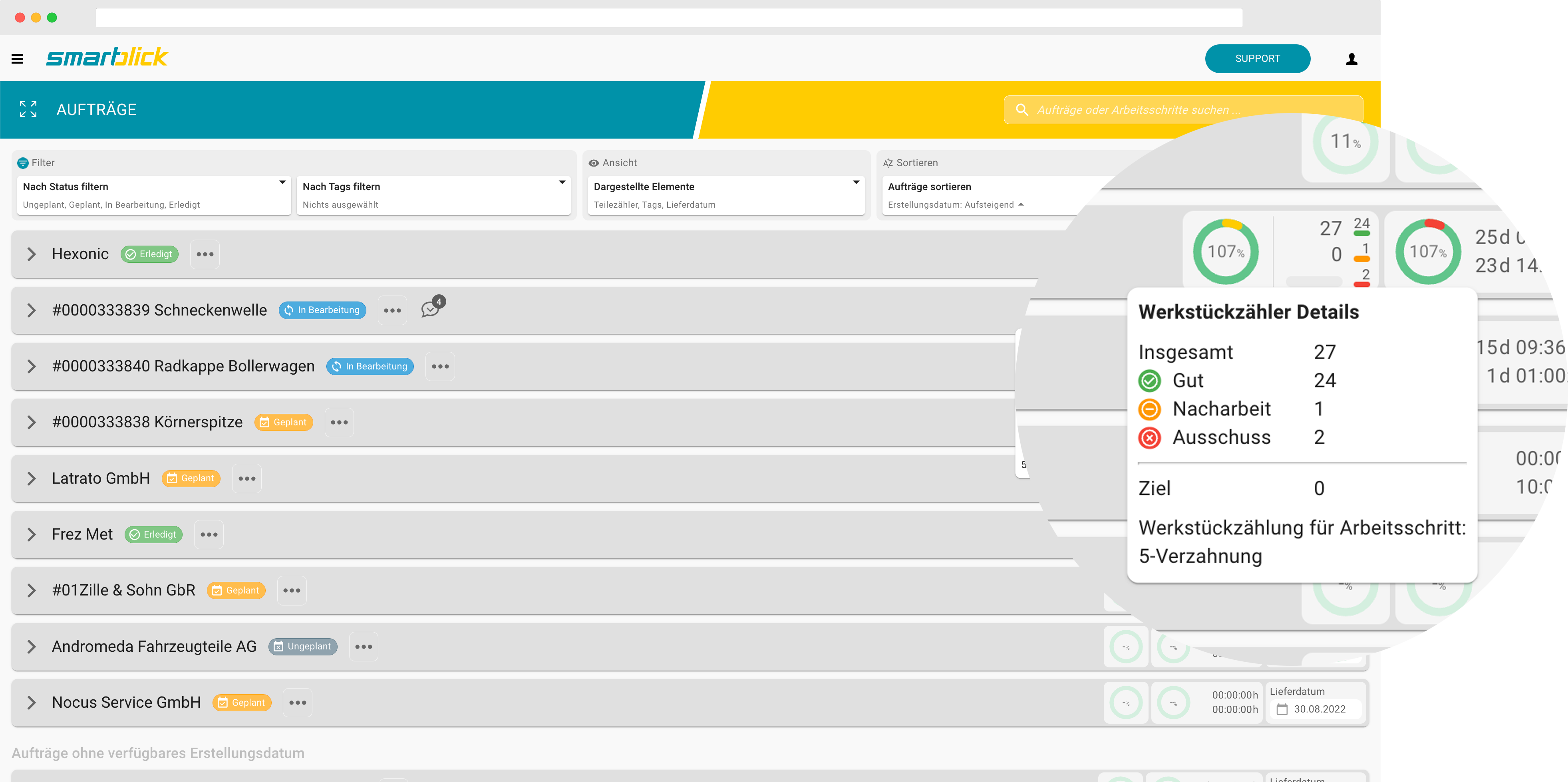Expand the Nocus Service GmbH row
This screenshot has width=1568, height=782.
(x=31, y=702)
